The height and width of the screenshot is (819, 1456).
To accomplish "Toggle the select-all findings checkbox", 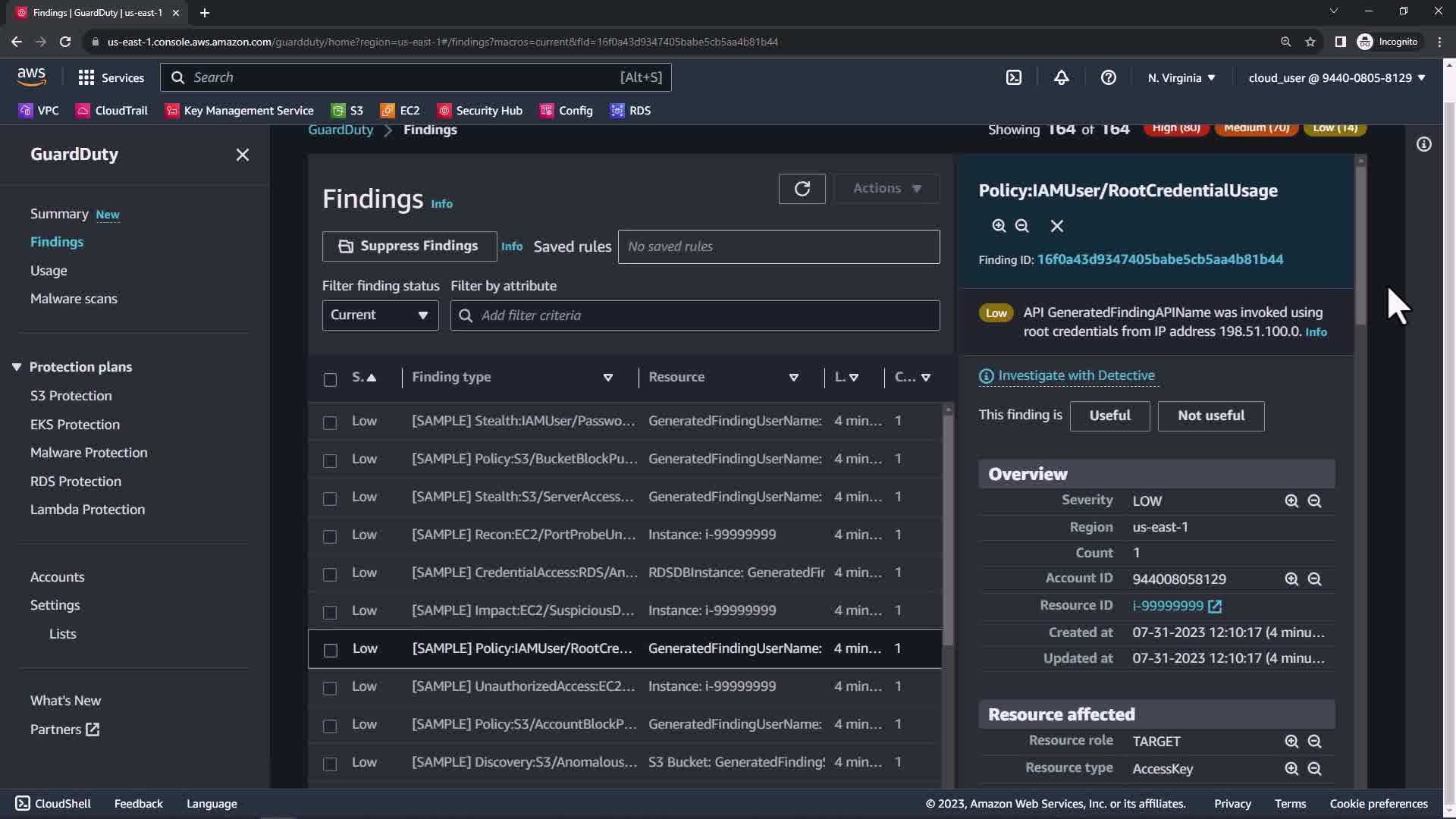I will (330, 379).
